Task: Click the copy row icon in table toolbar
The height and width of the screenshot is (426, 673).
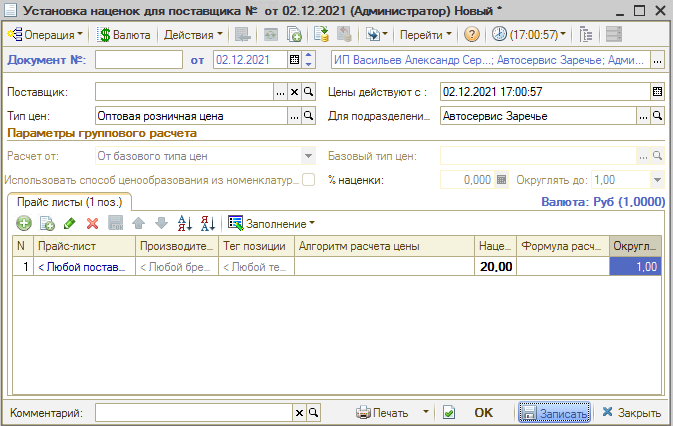Action: point(46,222)
